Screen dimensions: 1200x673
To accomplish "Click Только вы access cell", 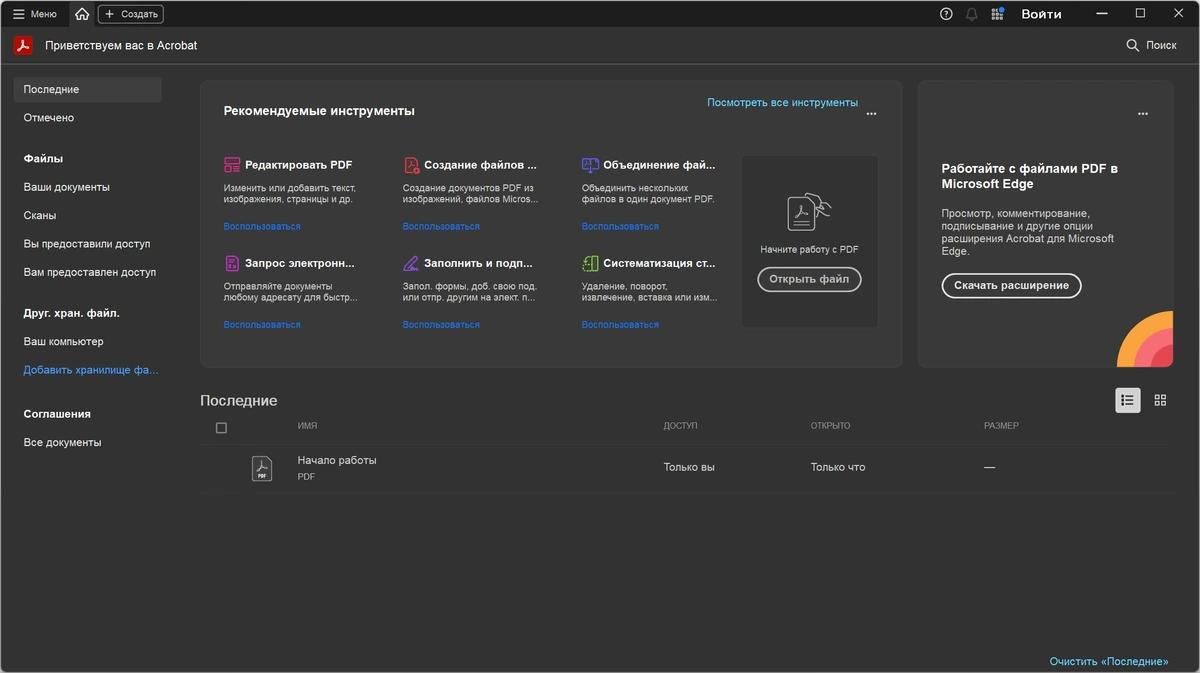I will (689, 467).
